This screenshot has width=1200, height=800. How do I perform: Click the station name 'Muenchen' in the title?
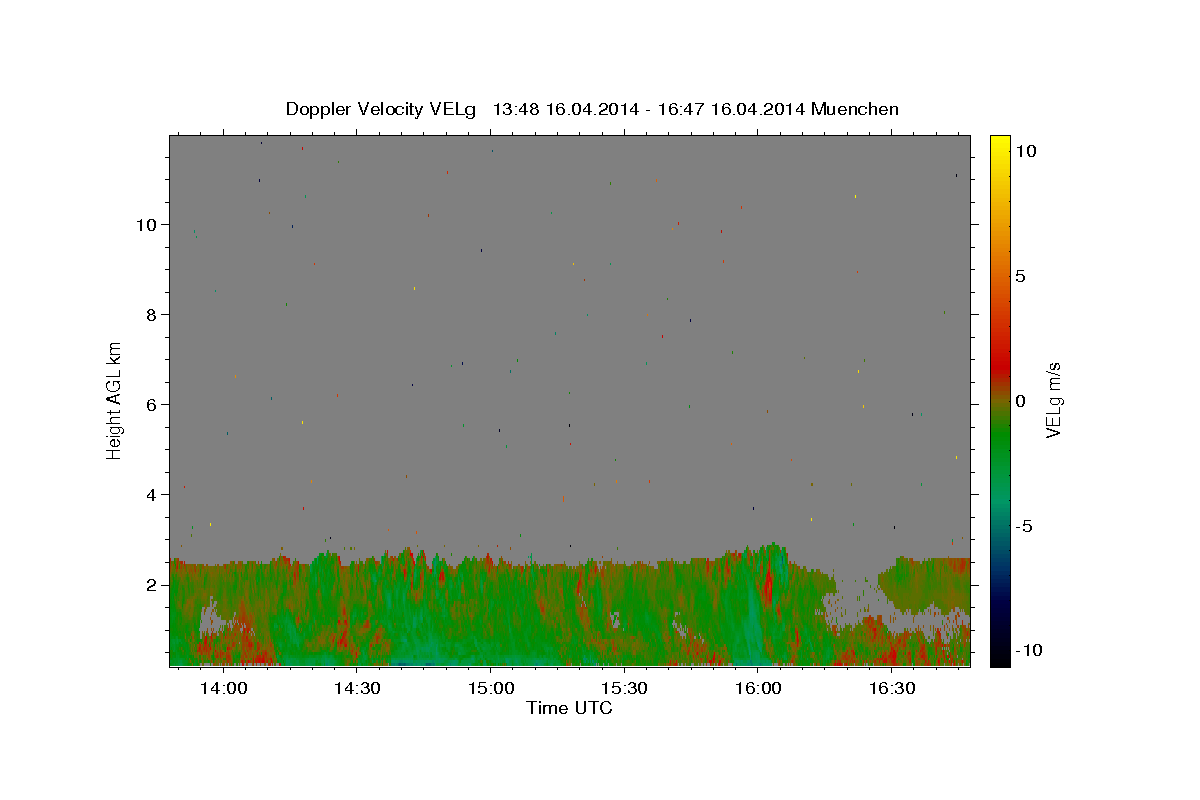click(856, 109)
